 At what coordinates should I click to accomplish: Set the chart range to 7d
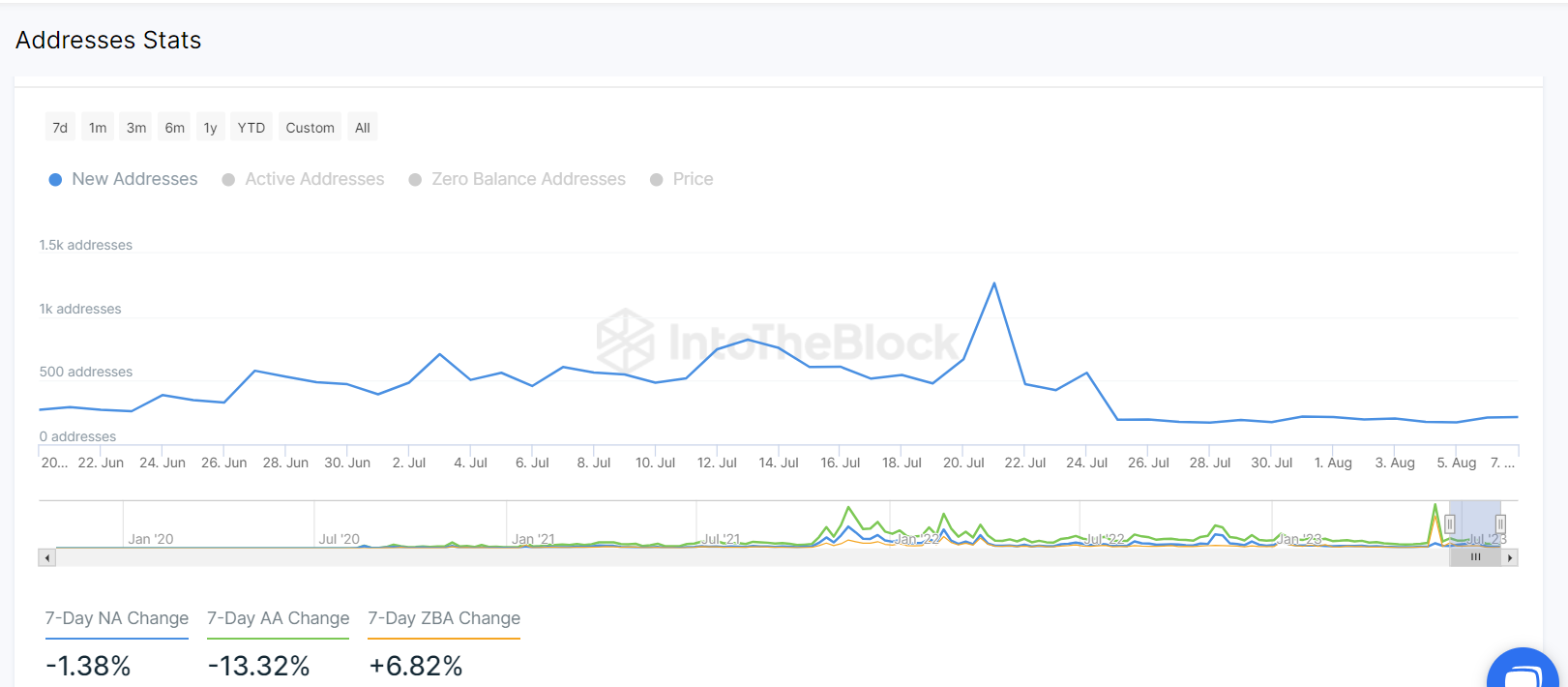[x=60, y=128]
